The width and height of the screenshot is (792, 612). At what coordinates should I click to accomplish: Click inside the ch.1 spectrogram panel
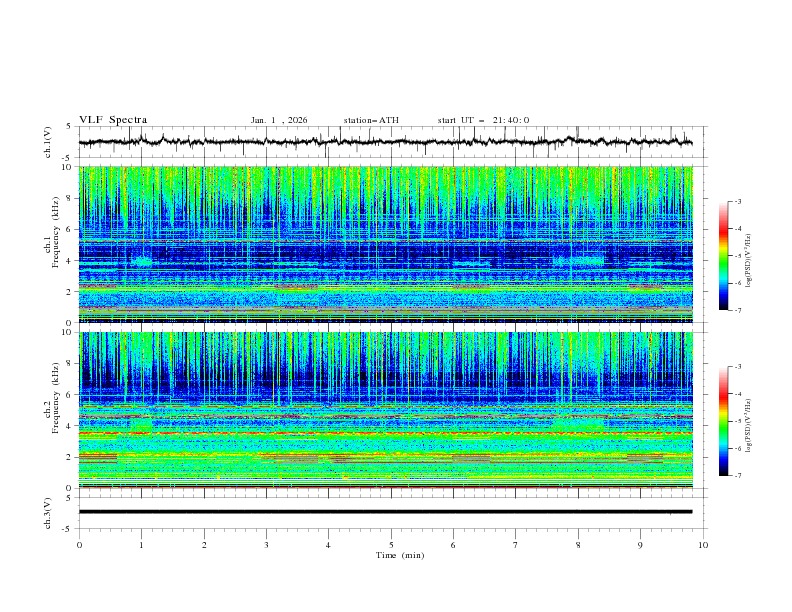click(x=386, y=244)
